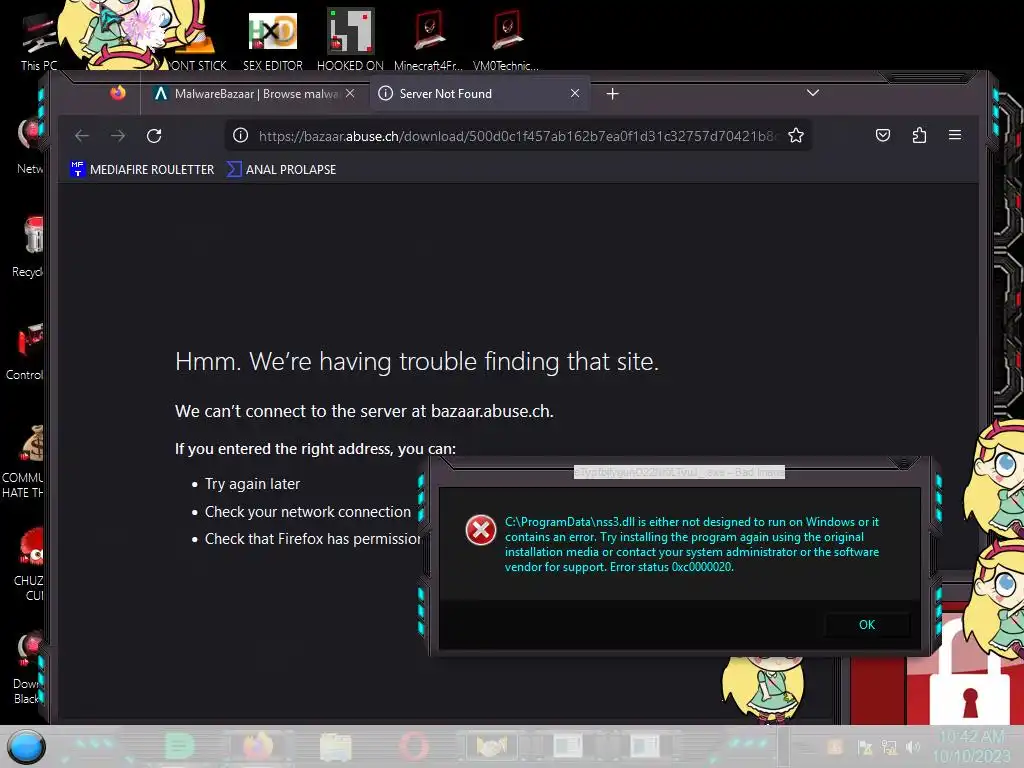Open the taskbar clock showing 10:42 AM
This screenshot has height=768, width=1024.
[971, 746]
